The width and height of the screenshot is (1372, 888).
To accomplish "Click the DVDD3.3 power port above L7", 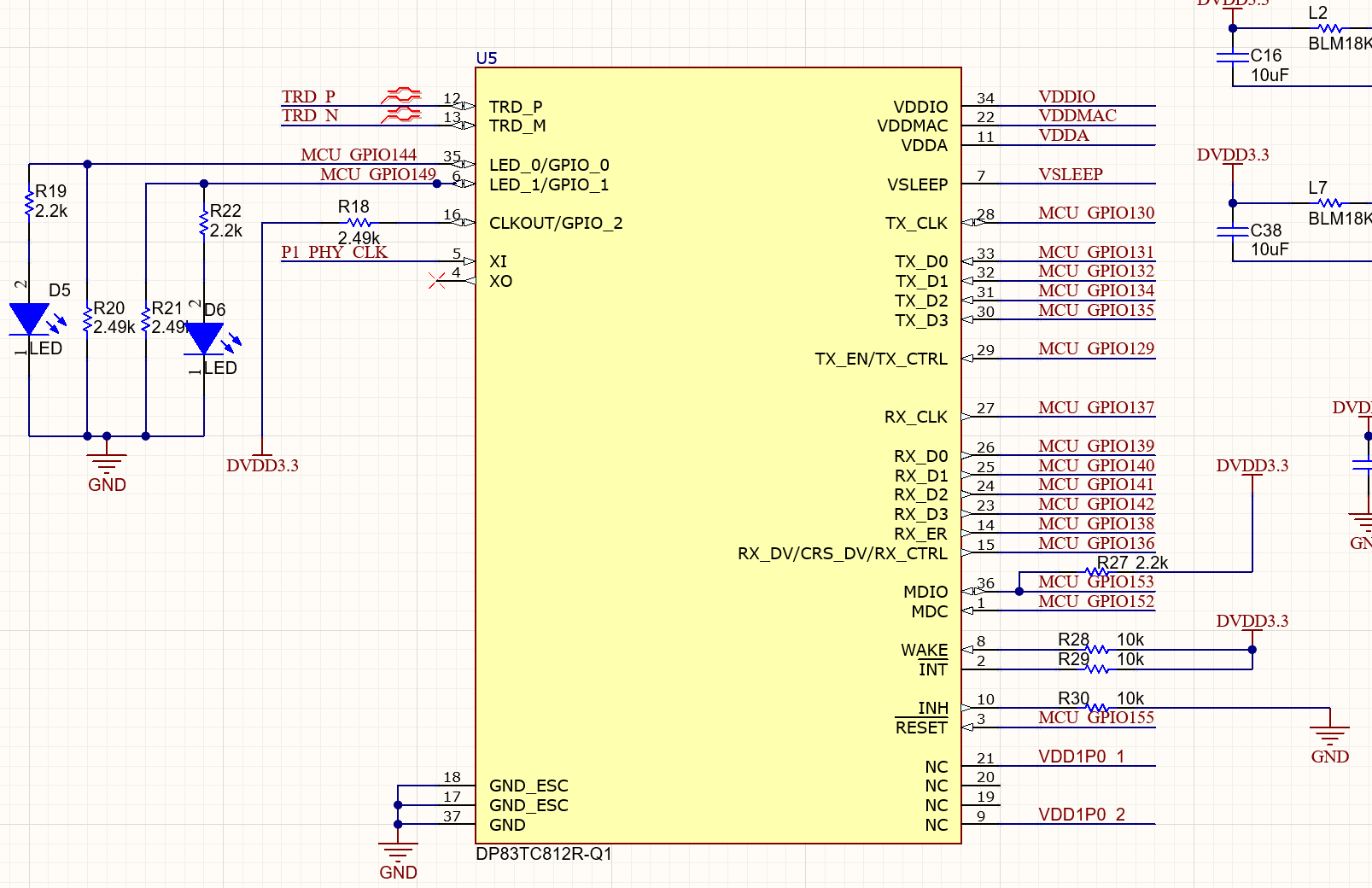I will [x=1233, y=158].
